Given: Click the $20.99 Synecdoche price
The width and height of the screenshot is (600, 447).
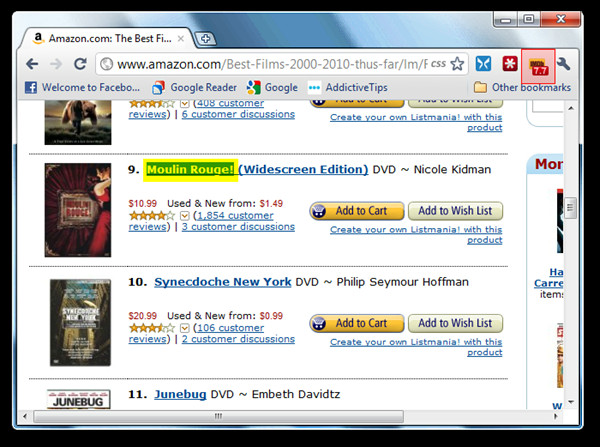Looking at the screenshot, I should click(x=143, y=316).
